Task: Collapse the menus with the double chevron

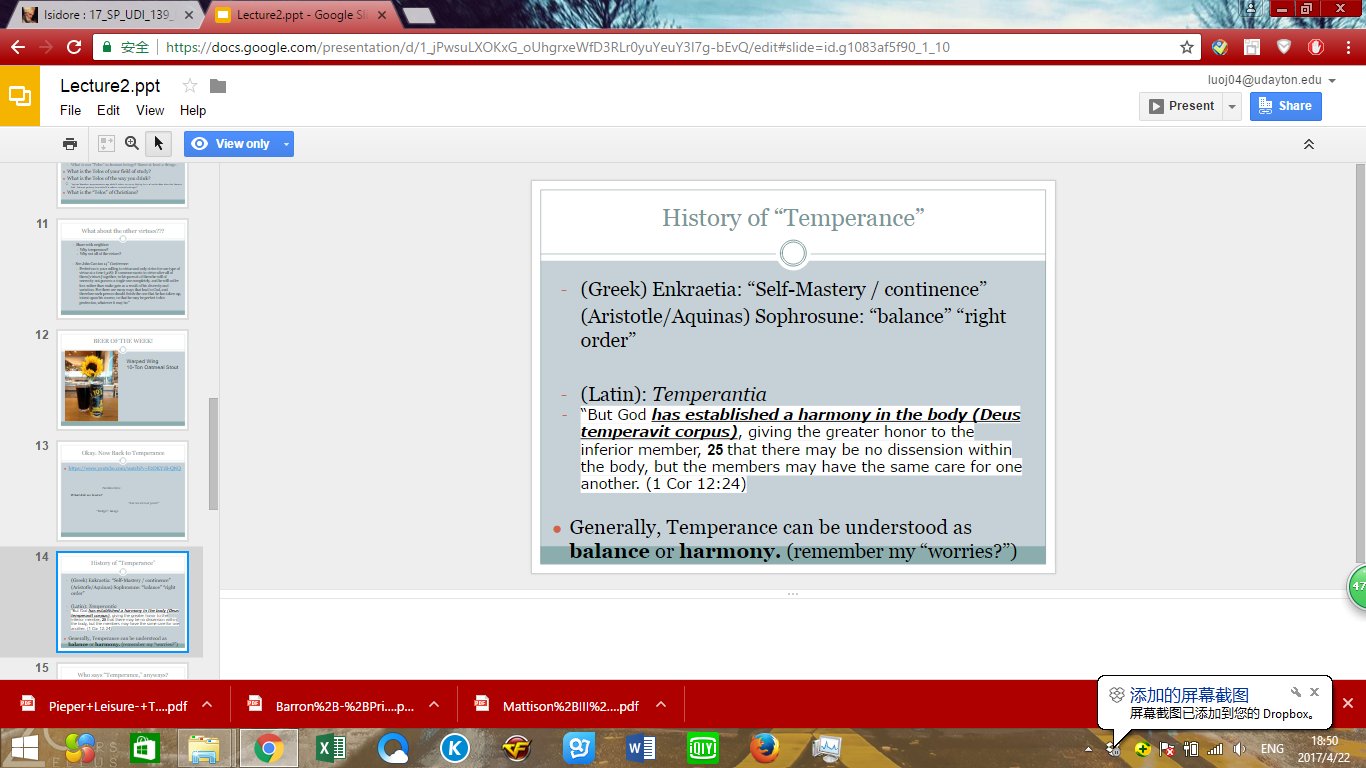Action: tap(1308, 145)
